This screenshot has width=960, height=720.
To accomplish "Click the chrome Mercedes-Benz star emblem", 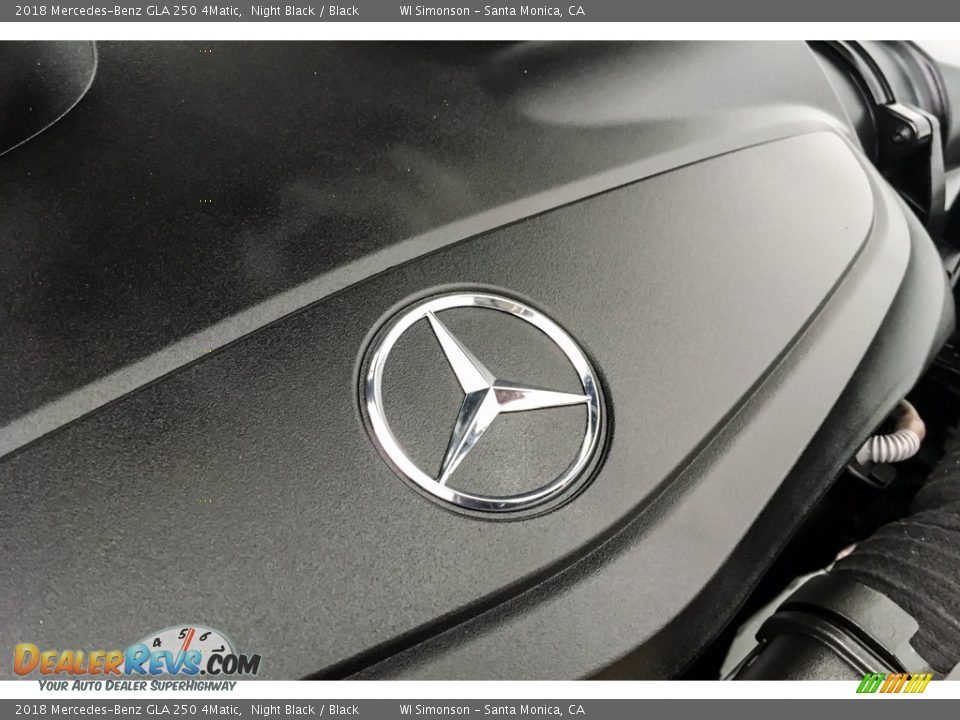I will [x=484, y=402].
